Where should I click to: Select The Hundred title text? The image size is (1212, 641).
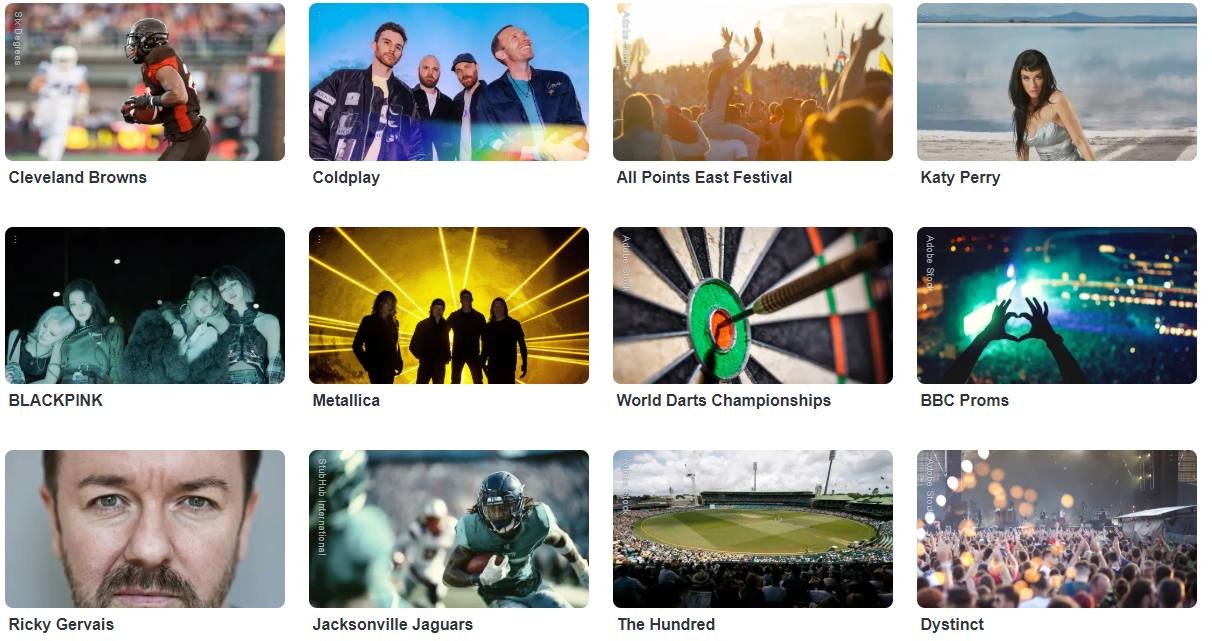(666, 624)
